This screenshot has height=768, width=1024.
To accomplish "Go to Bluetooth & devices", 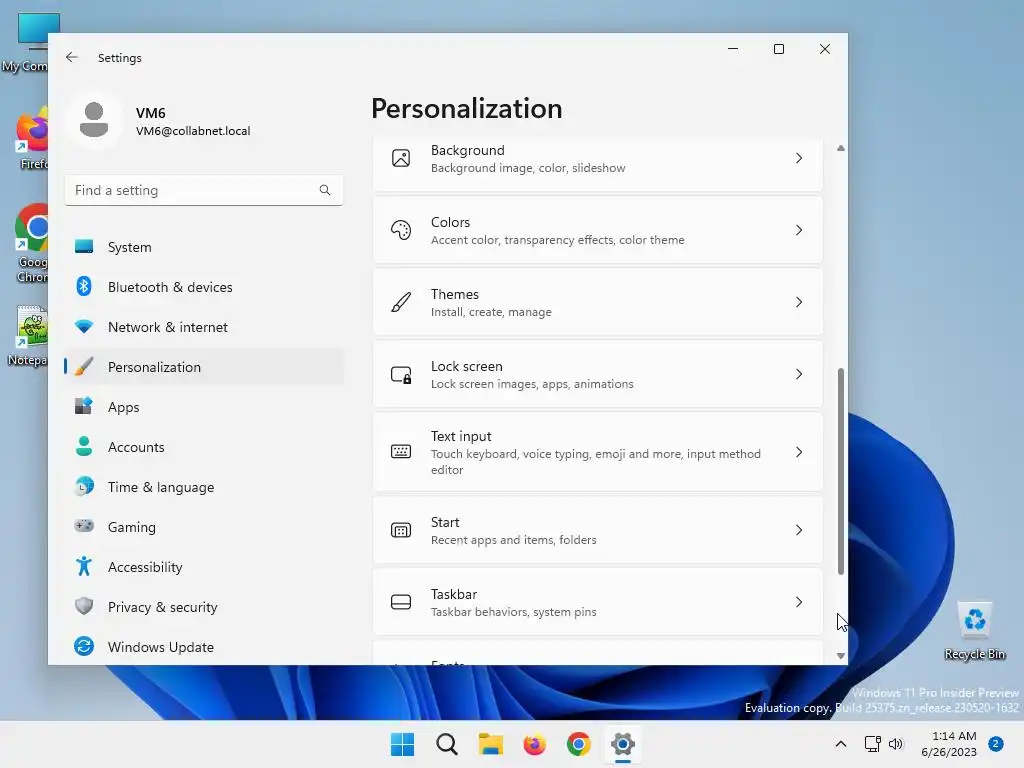I will (204, 287).
